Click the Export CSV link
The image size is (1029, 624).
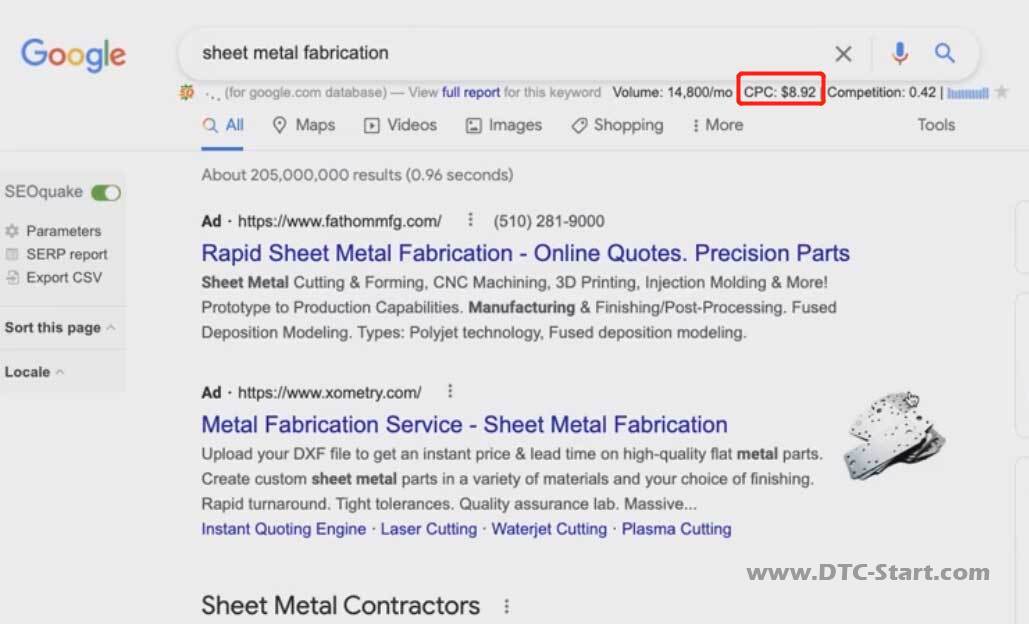[x=64, y=278]
